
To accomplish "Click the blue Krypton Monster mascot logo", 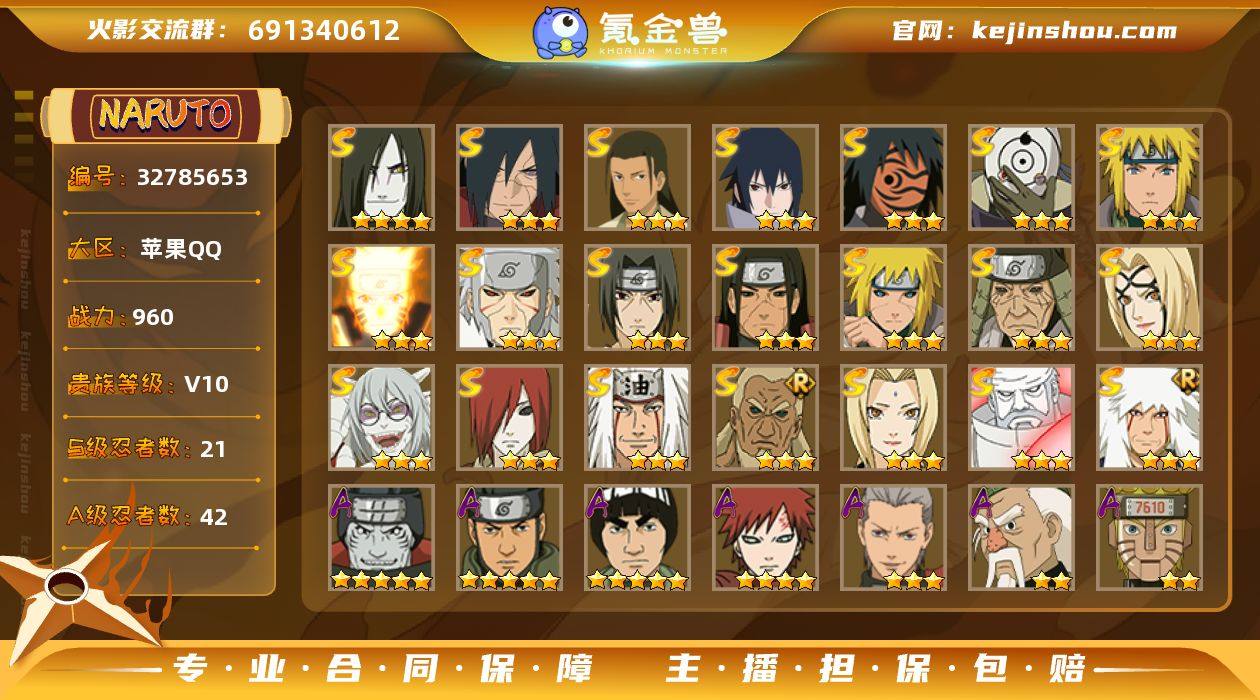I will click(x=560, y=31).
